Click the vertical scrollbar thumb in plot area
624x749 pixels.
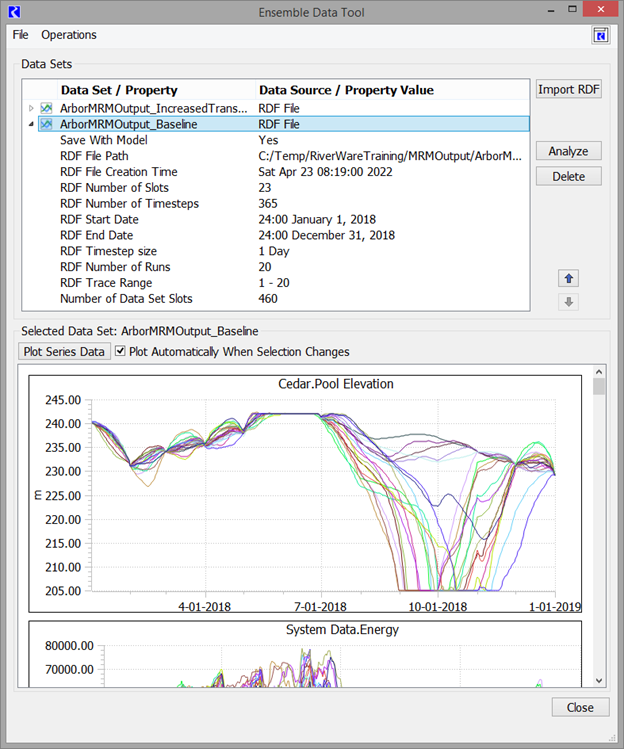[x=599, y=388]
